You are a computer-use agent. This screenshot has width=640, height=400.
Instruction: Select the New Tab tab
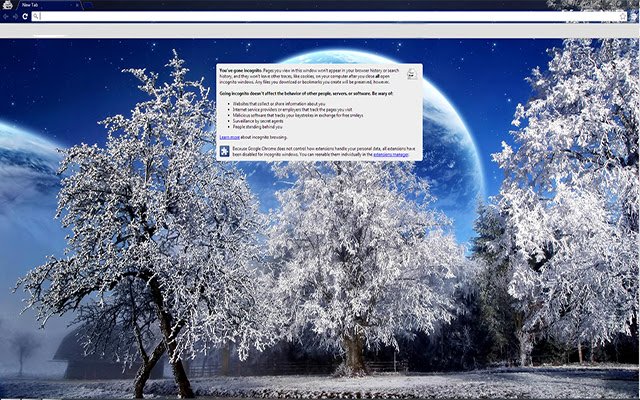tap(49, 5)
